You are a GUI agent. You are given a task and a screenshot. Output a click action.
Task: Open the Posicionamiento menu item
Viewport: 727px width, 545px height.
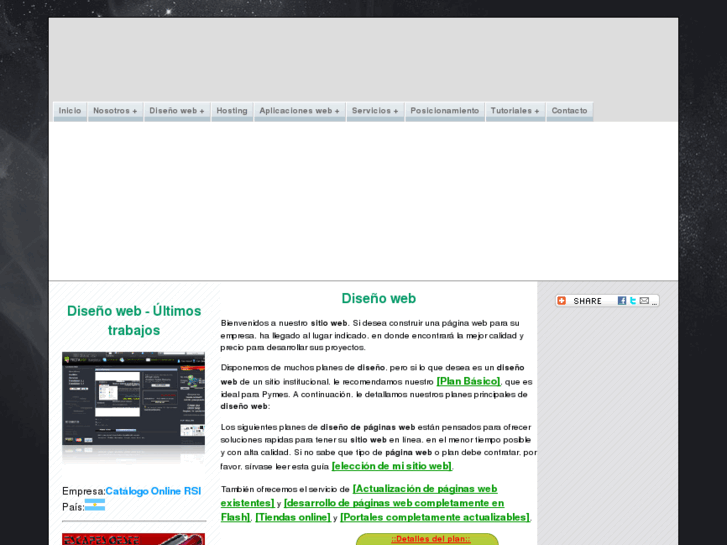[x=445, y=111]
